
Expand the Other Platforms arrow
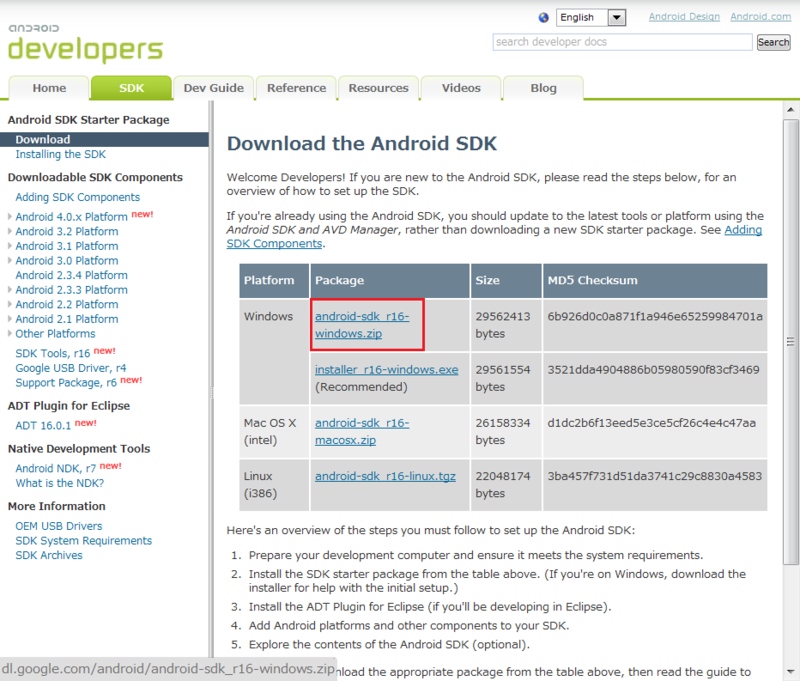coord(10,334)
